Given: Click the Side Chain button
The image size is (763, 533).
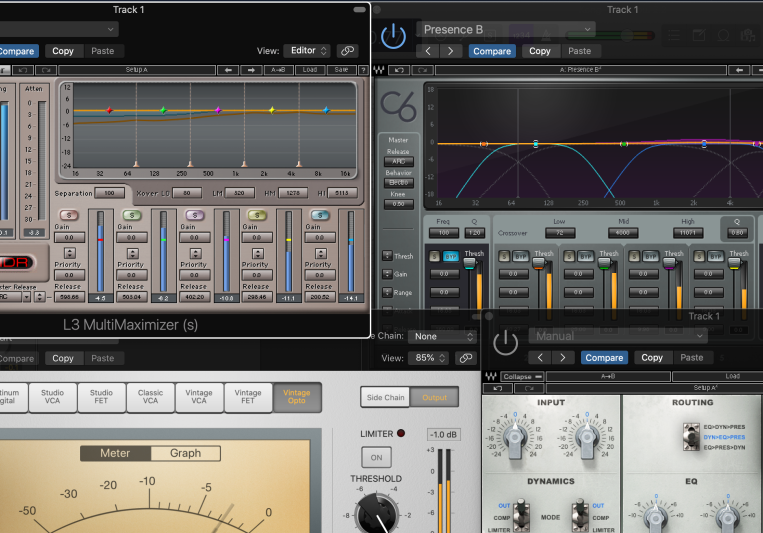Looking at the screenshot, I should [x=385, y=397].
